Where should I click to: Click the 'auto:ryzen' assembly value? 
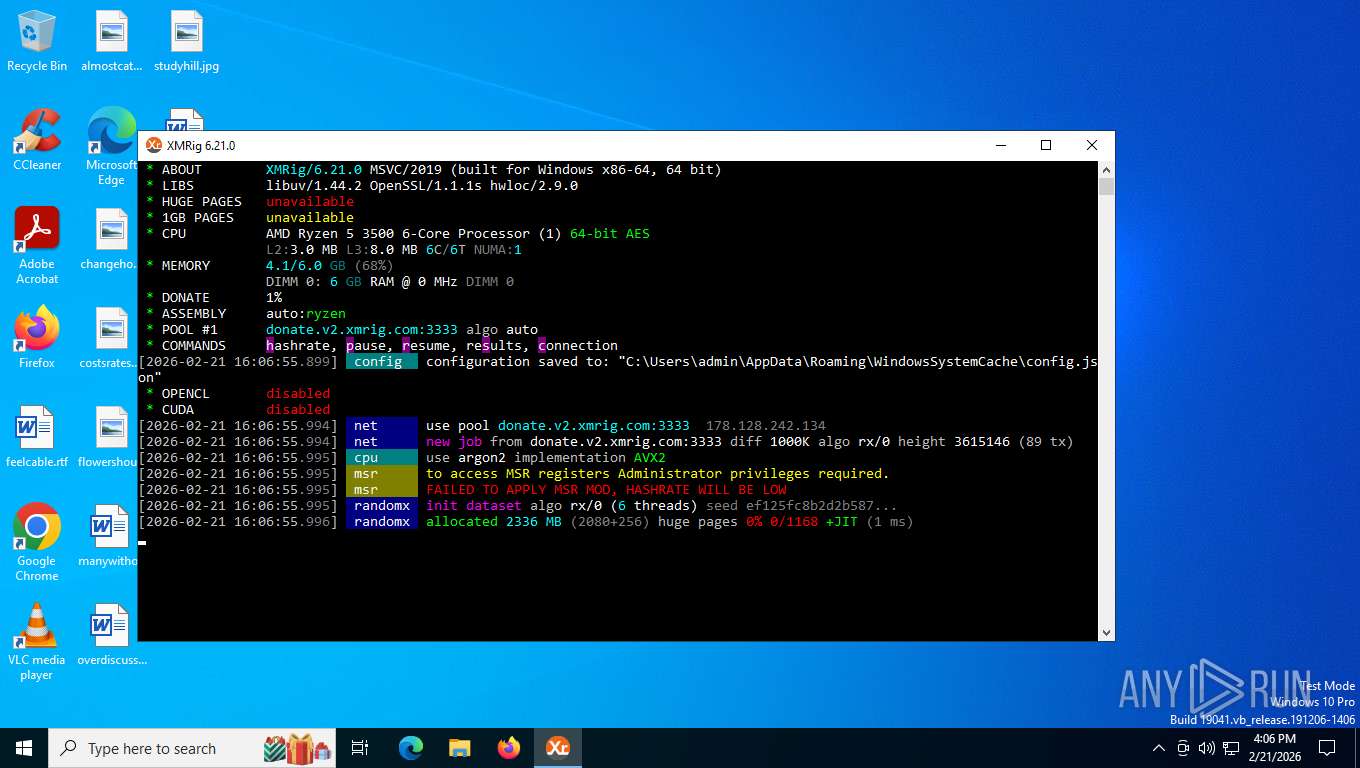click(x=306, y=313)
